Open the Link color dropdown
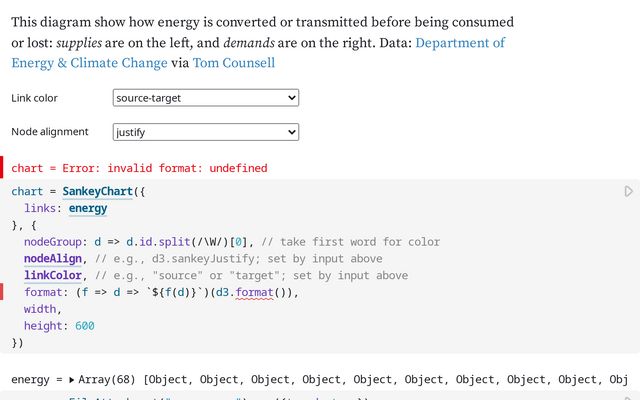This screenshot has width=640, height=400. point(206,97)
